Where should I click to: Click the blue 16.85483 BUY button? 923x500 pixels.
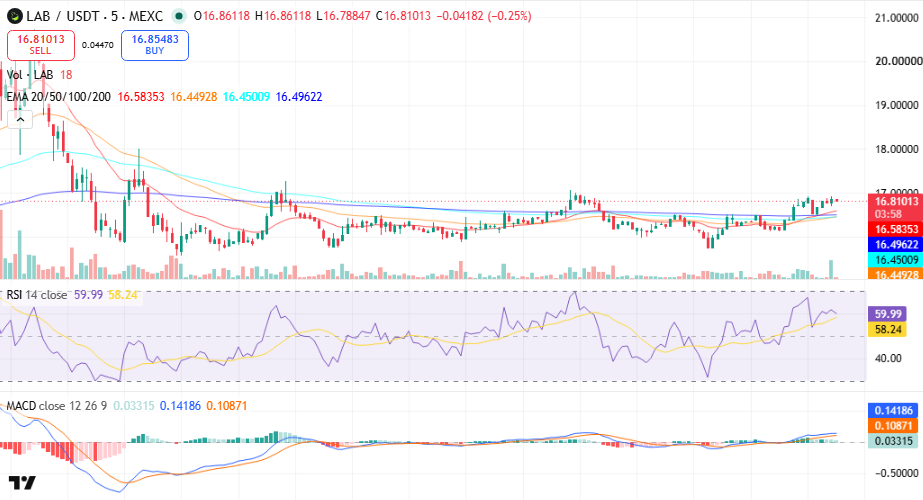(x=155, y=45)
